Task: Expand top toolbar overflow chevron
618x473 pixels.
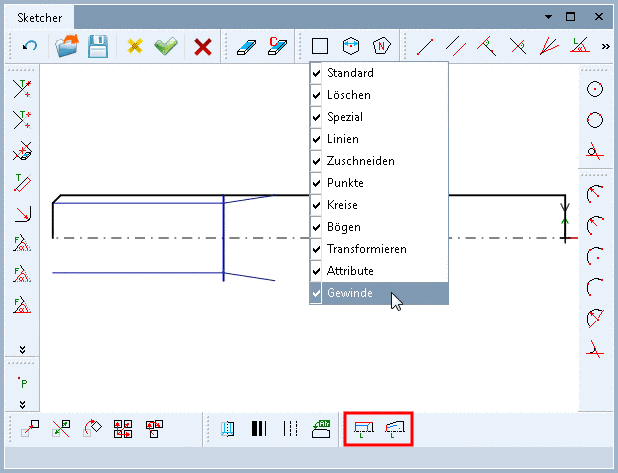Action: coord(605,47)
